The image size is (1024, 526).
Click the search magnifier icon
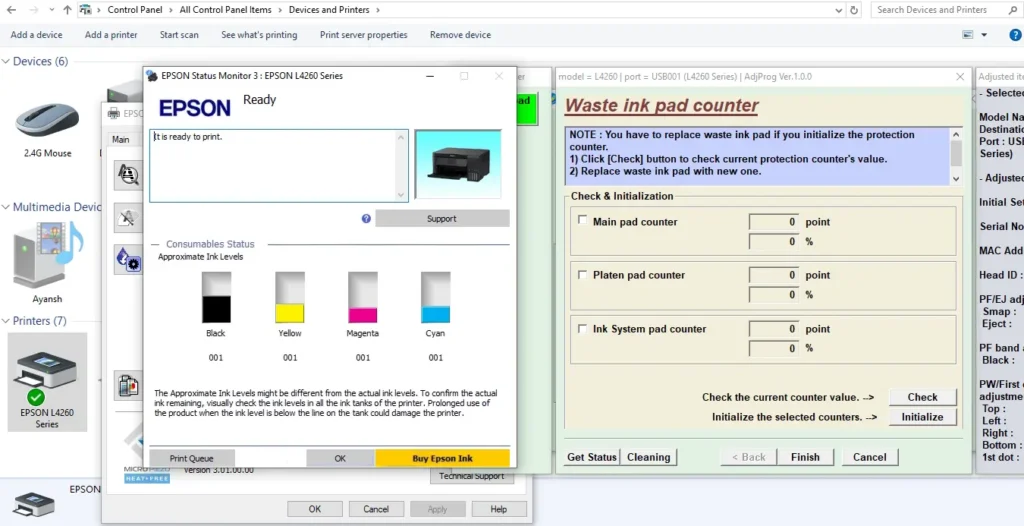pos(1013,10)
